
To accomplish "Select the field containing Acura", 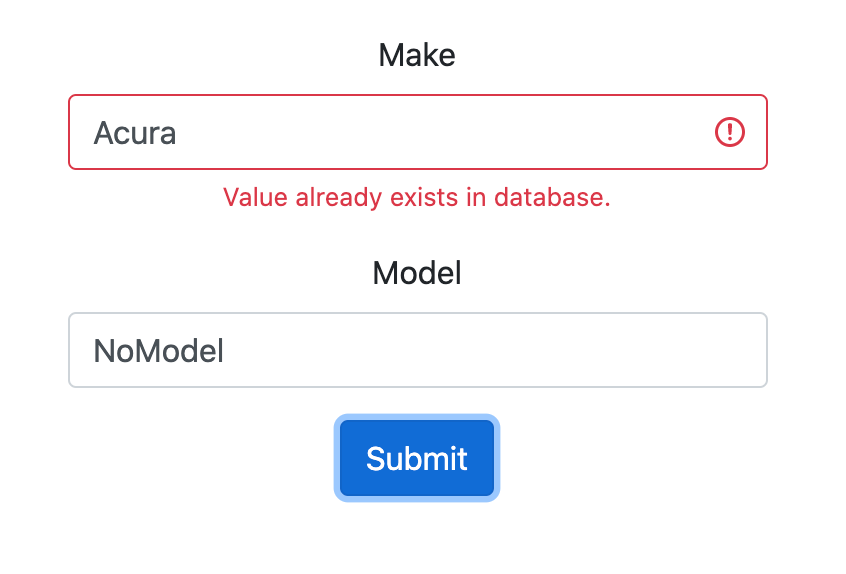I will tap(418, 132).
